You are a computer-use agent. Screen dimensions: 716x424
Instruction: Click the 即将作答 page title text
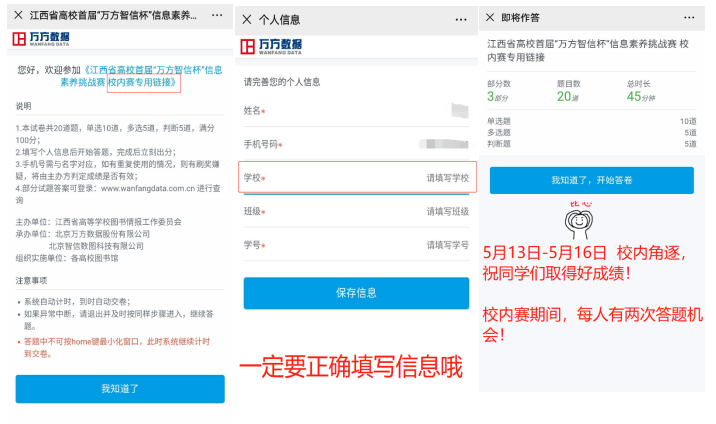(520, 18)
